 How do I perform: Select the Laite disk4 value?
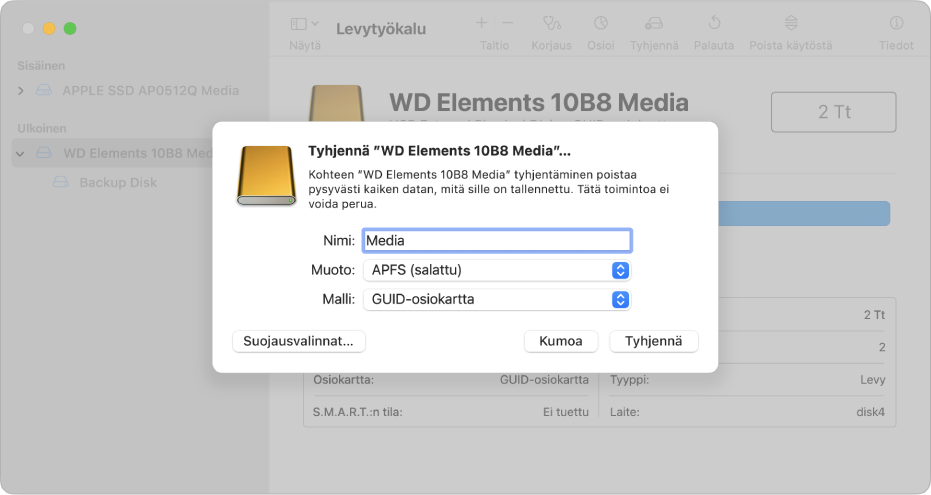(x=870, y=412)
